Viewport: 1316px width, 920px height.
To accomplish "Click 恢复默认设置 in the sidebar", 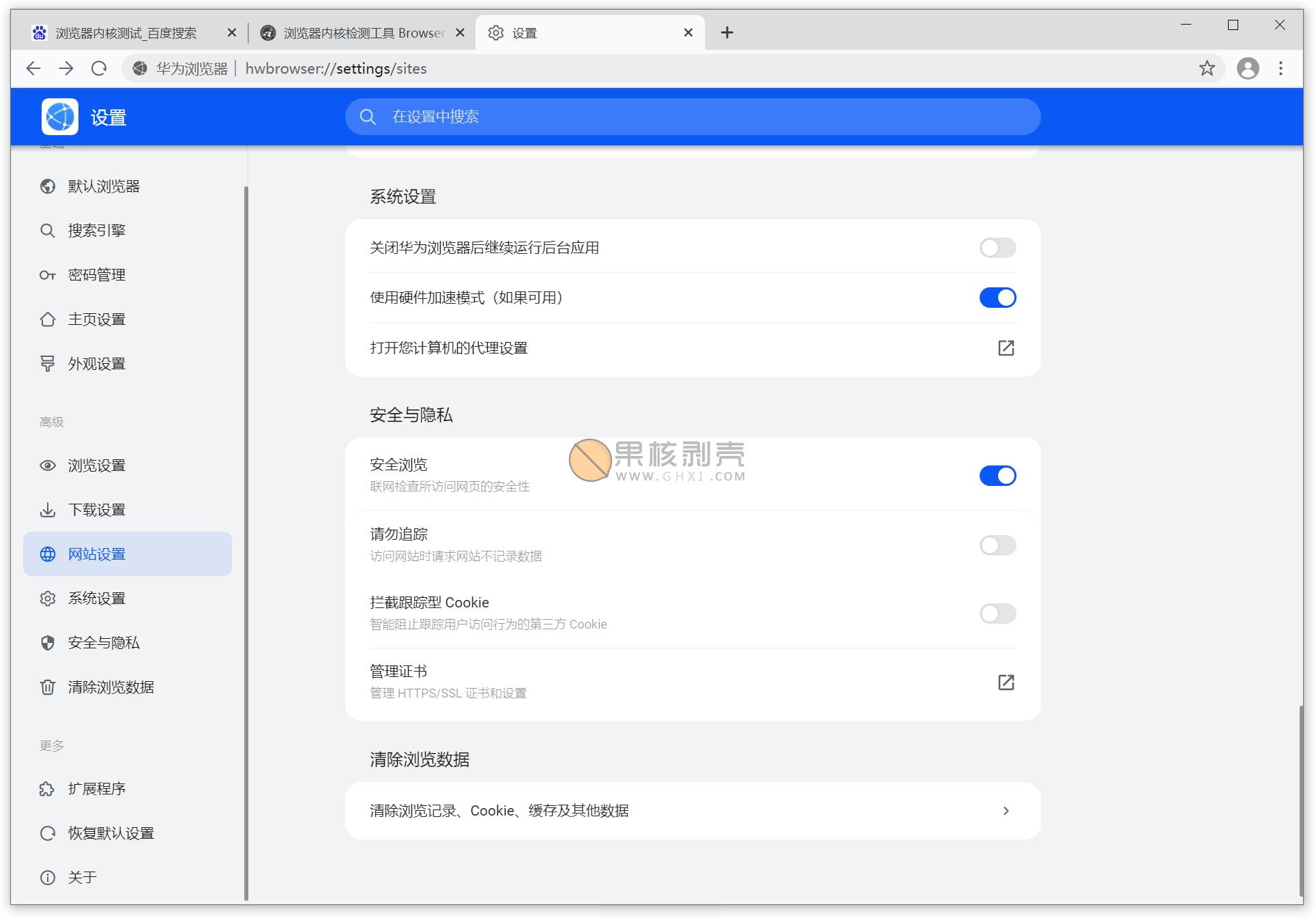I will click(x=111, y=833).
